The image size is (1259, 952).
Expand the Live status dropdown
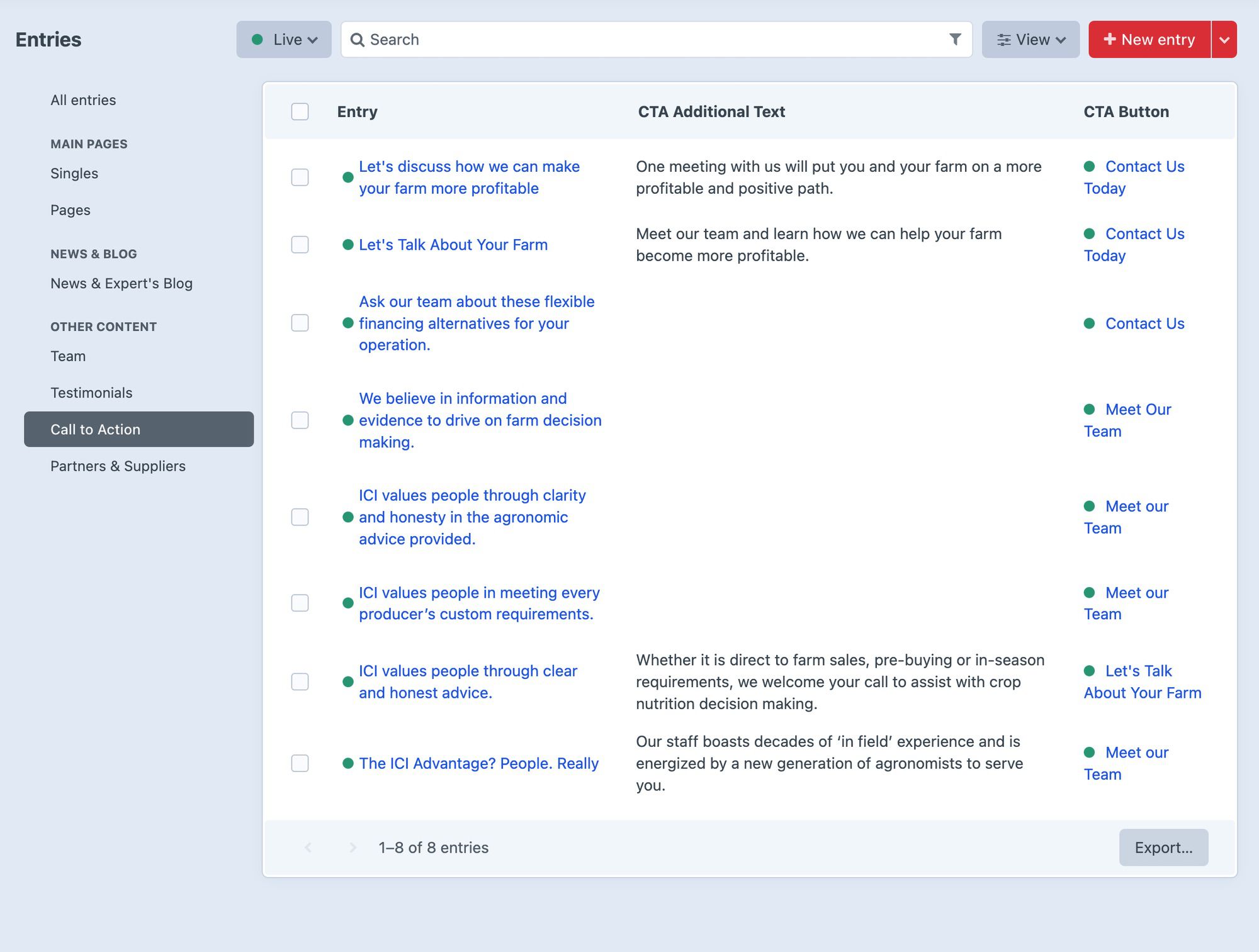click(284, 39)
